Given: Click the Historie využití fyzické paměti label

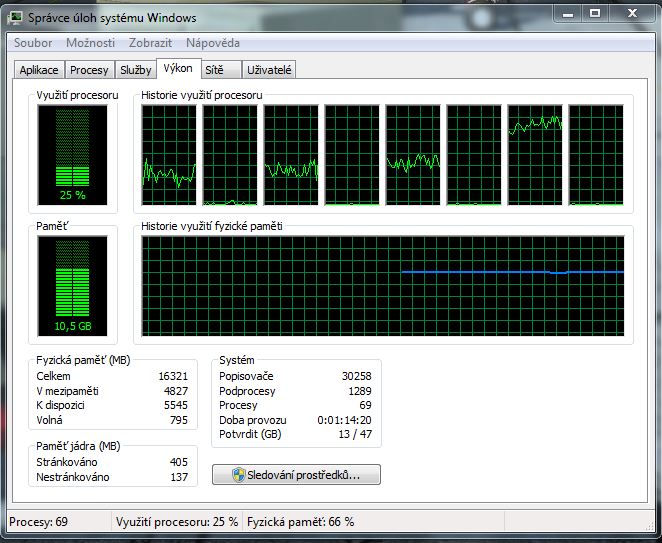Looking at the screenshot, I should point(212,226).
